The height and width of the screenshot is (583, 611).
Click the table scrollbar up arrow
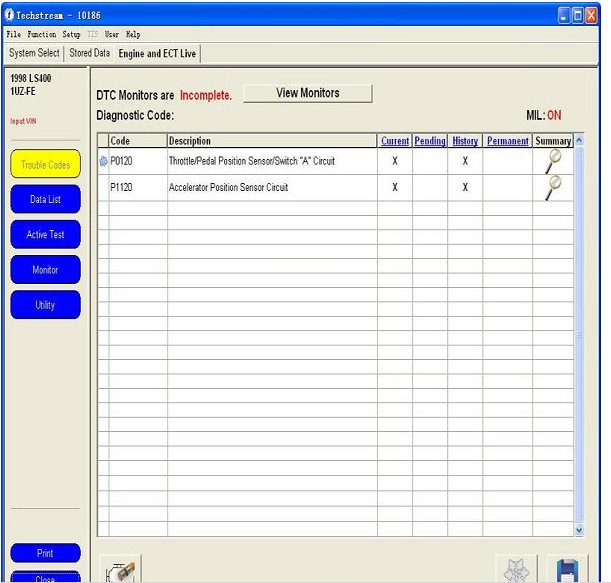point(579,140)
